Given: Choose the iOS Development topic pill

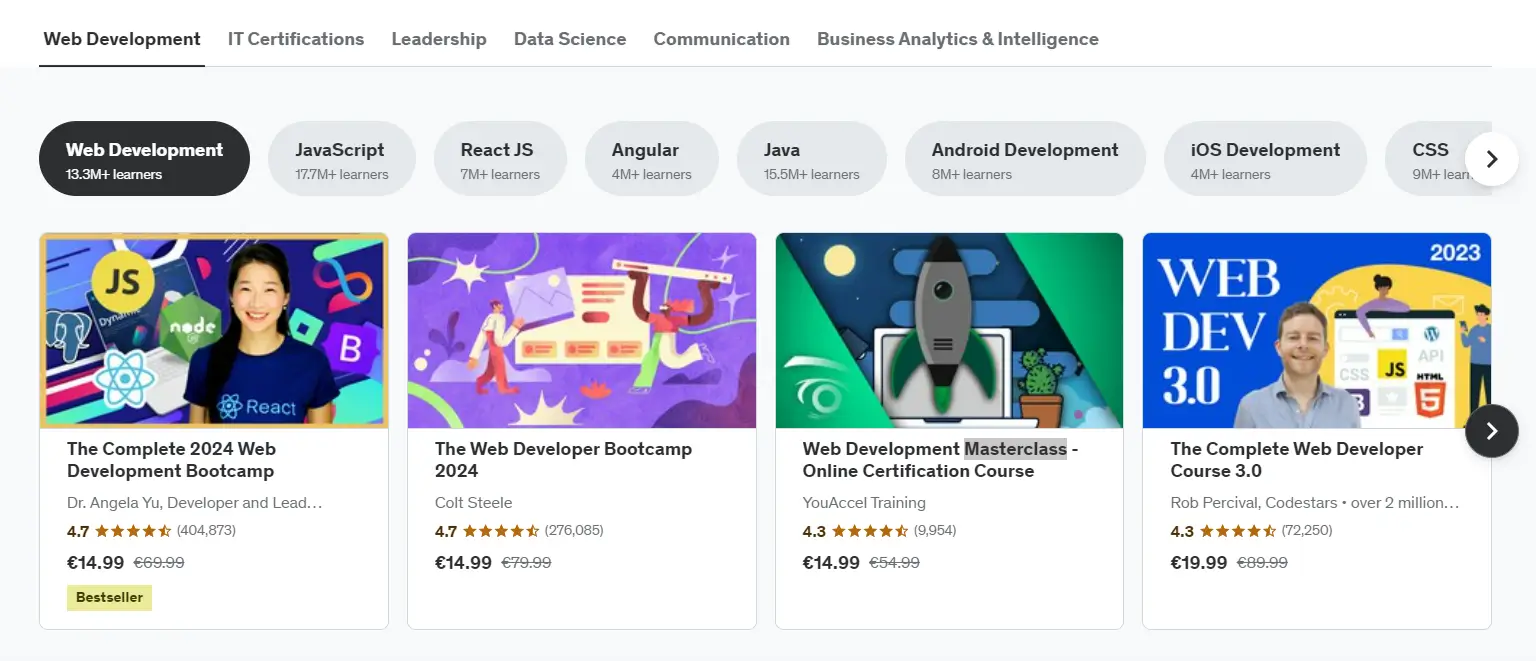Looking at the screenshot, I should (1264, 159).
